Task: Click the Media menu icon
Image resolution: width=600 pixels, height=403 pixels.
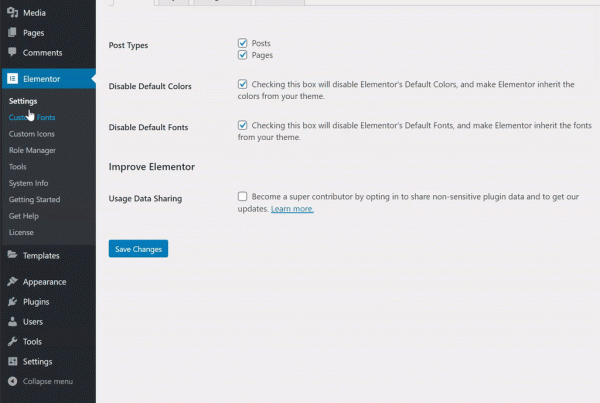Action: (x=13, y=13)
